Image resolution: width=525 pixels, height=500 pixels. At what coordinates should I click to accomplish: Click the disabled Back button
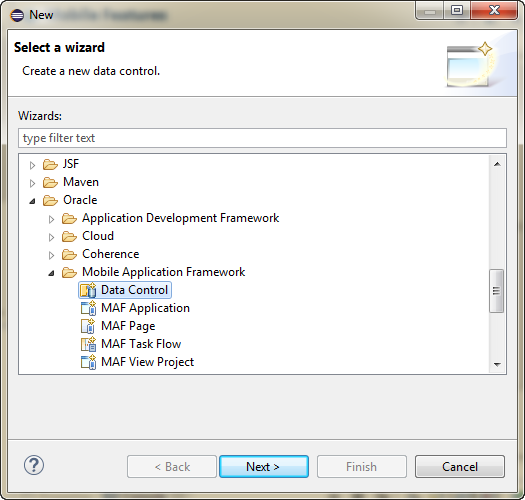(172, 466)
